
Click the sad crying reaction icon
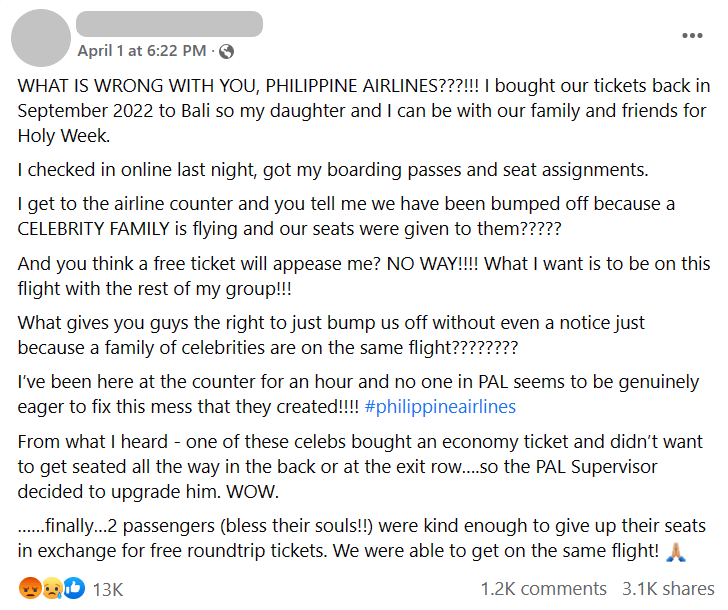(52, 588)
